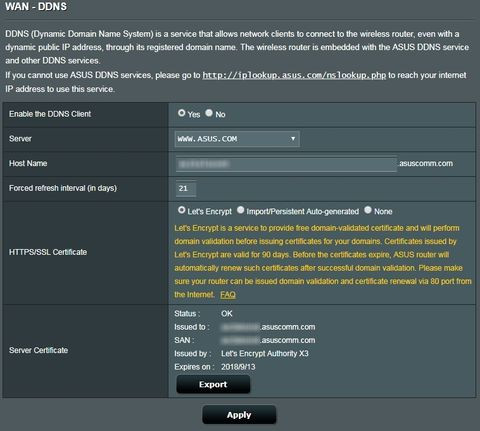Screen dimensions: 480x431
Task: Apply the DDNS settings
Action: [239, 415]
